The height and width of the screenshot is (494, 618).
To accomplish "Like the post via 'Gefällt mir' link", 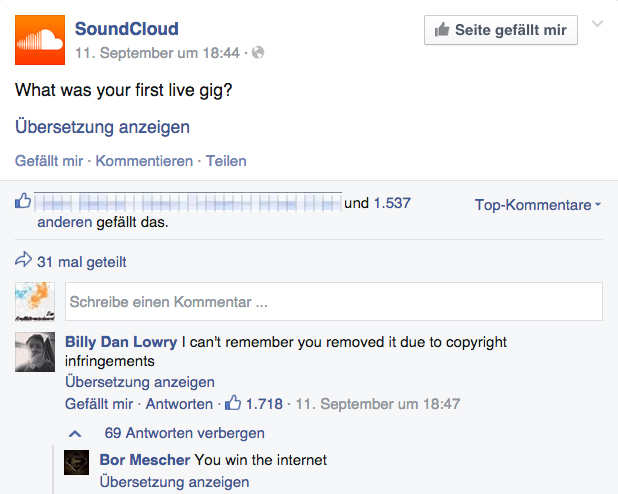I will 49,161.
